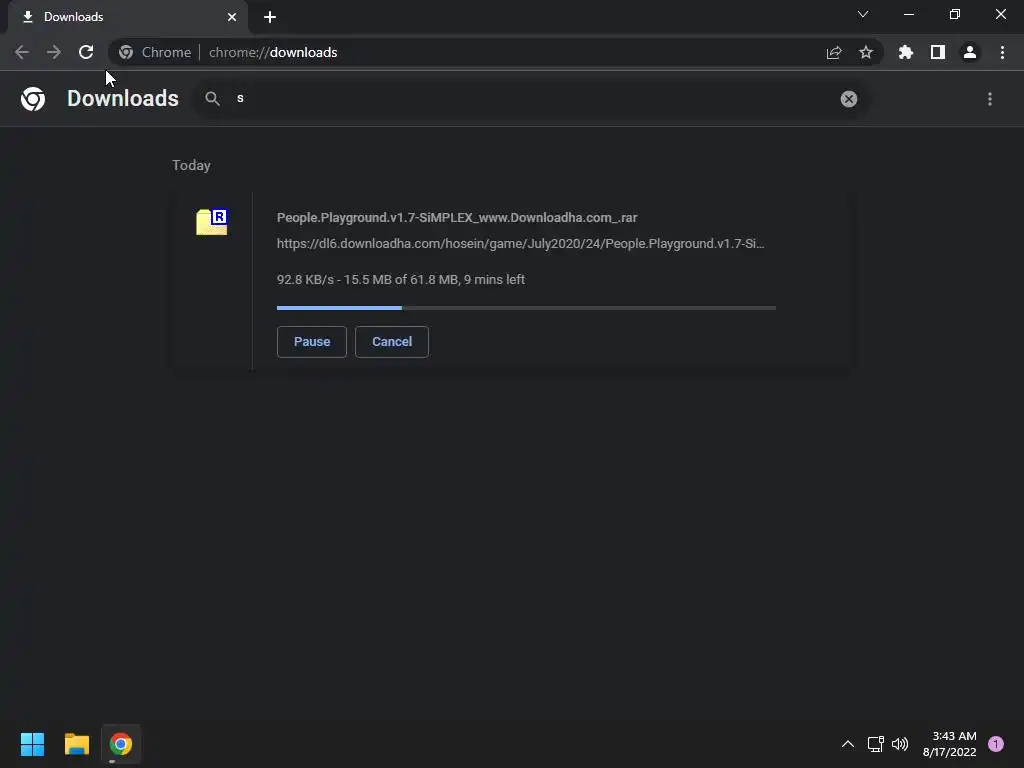Image resolution: width=1024 pixels, height=768 pixels.
Task: Share this page using share icon
Action: [x=834, y=52]
